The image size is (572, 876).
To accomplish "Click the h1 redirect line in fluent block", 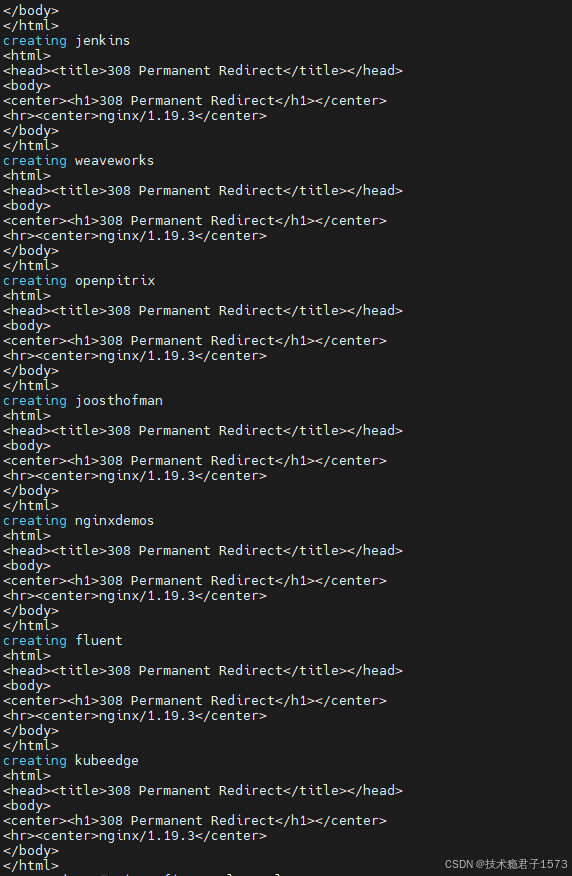I will tap(195, 701).
